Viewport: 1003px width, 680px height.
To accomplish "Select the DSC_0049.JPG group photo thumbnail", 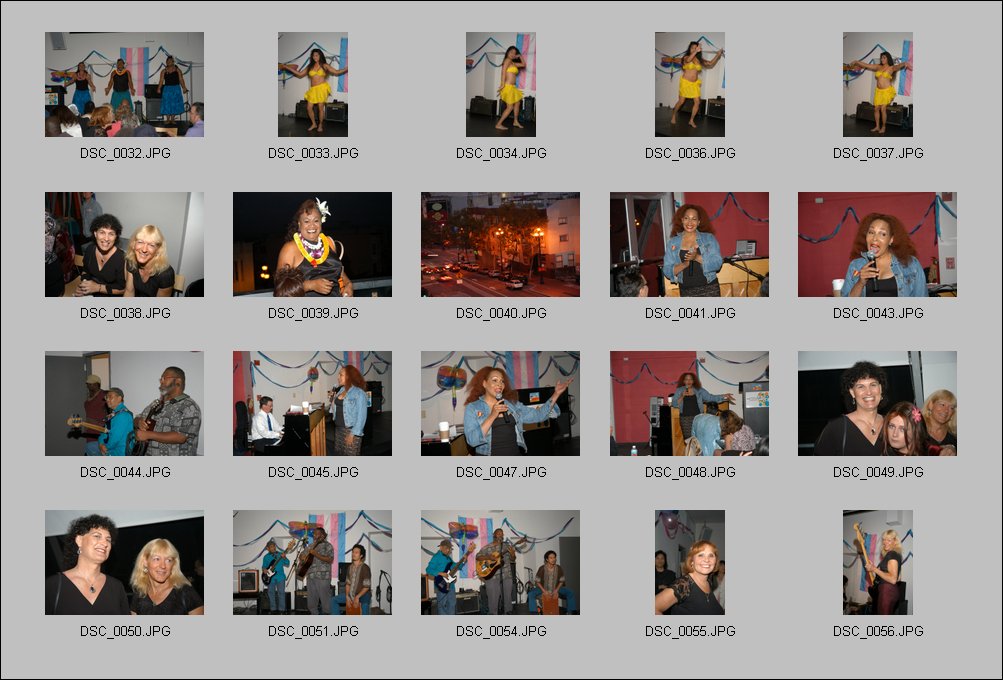I will tap(878, 403).
